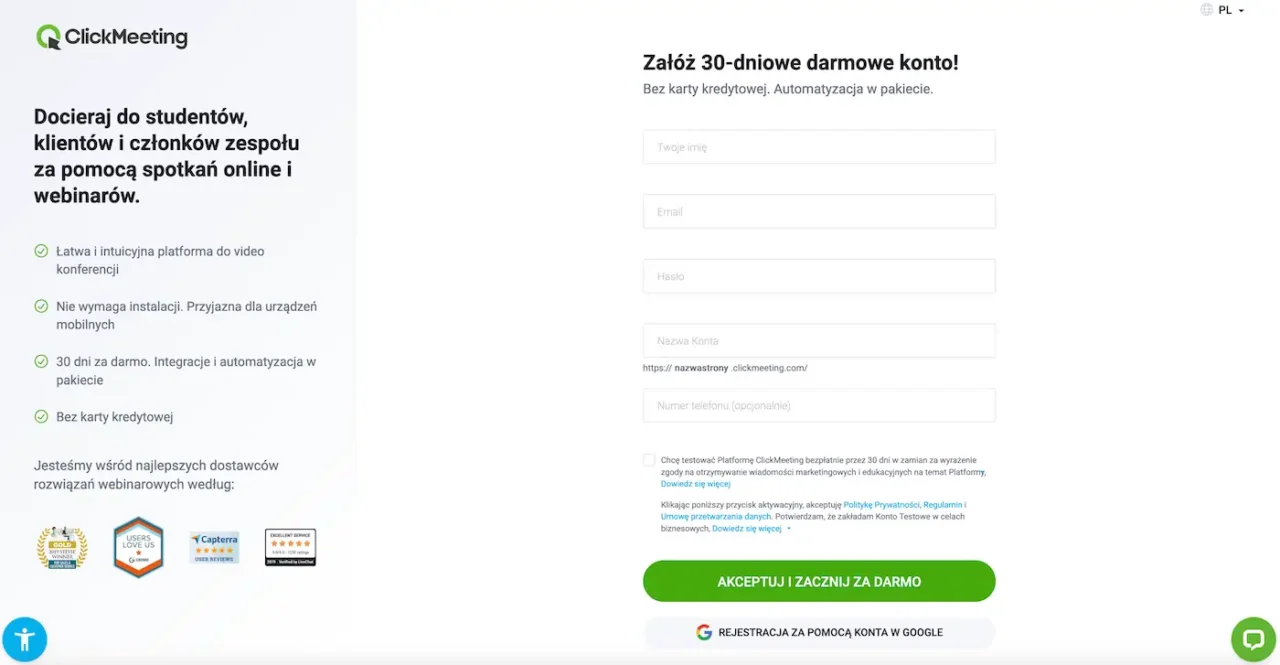Open the accessibility options icon

pyautogui.click(x=24, y=639)
